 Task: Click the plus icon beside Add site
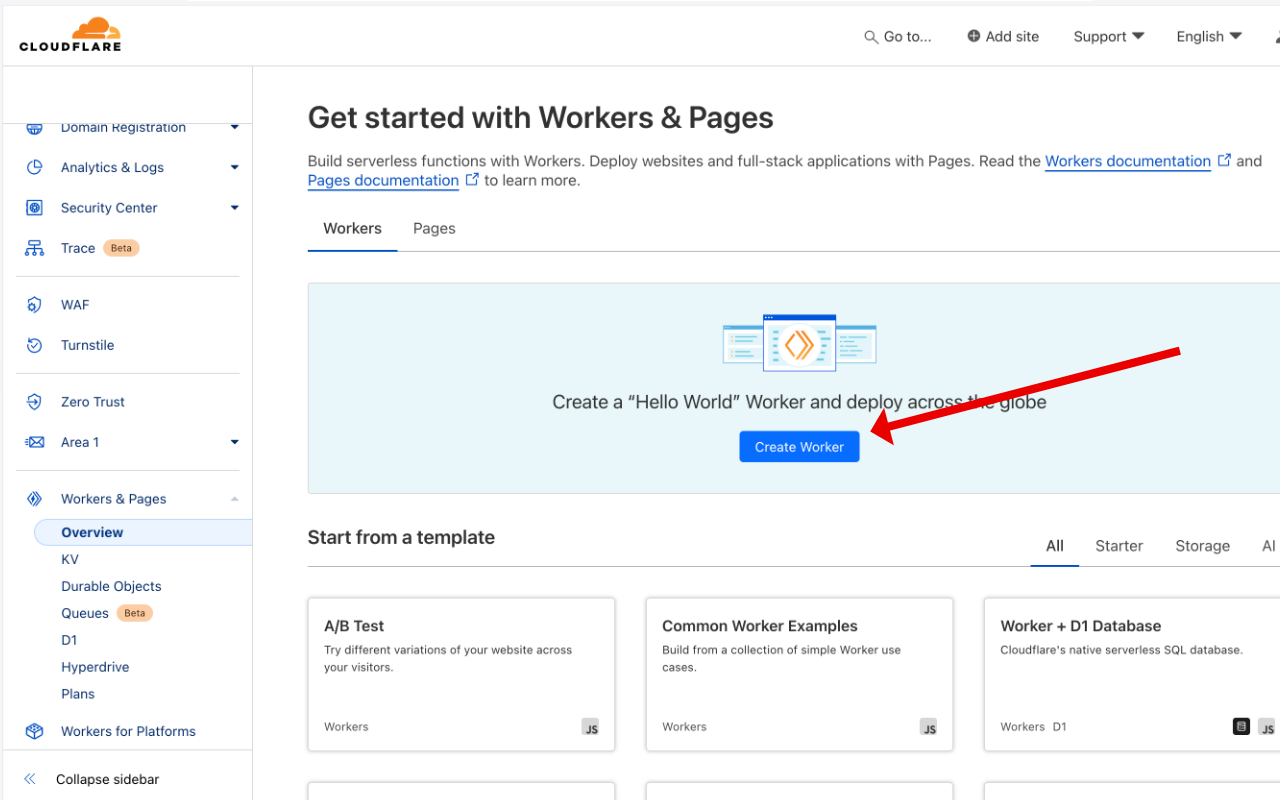974,36
